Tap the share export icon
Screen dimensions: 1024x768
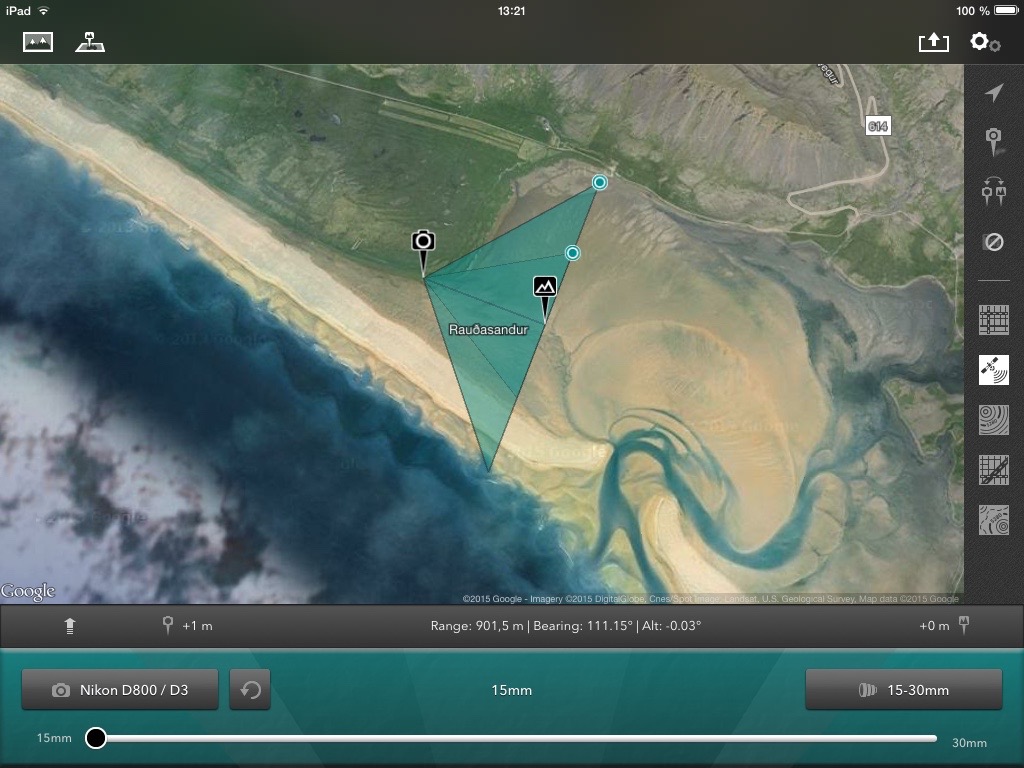pyautogui.click(x=933, y=42)
